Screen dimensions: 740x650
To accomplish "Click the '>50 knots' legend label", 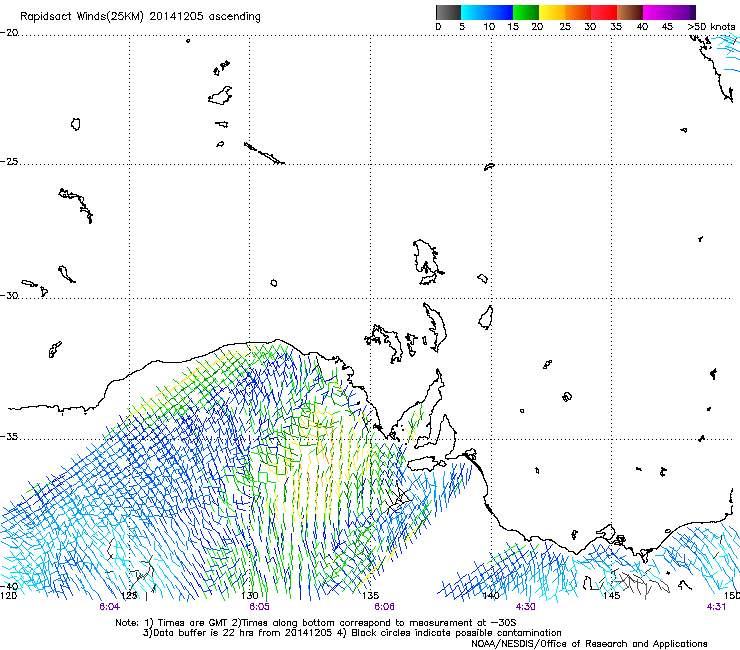I will pyautogui.click(x=711, y=27).
